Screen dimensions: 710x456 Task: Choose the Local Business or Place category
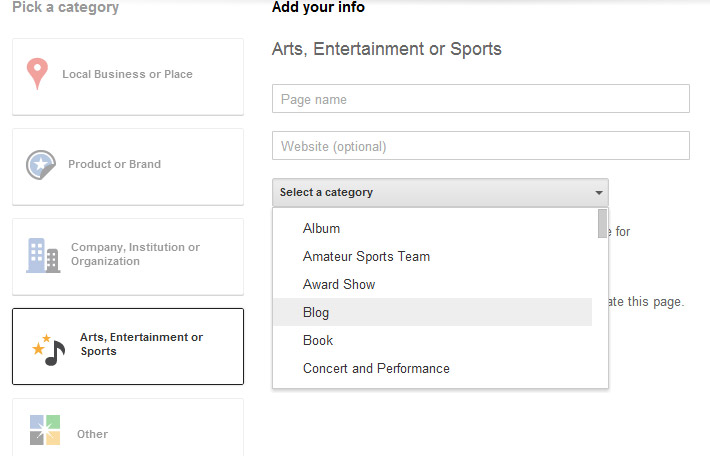click(127, 75)
